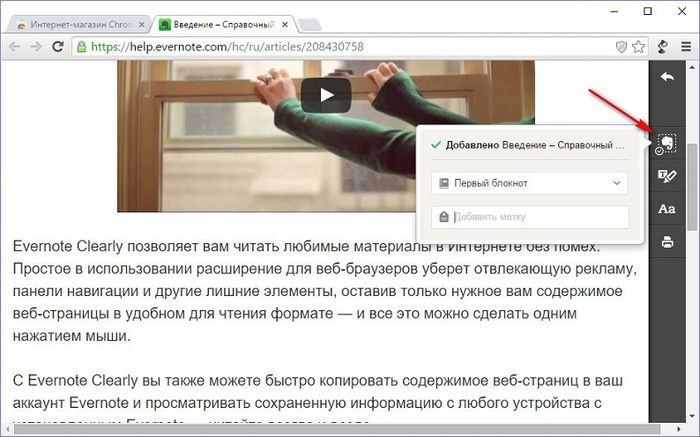Bookmark this page with the star icon
The width and height of the screenshot is (700, 437).
click(638, 46)
